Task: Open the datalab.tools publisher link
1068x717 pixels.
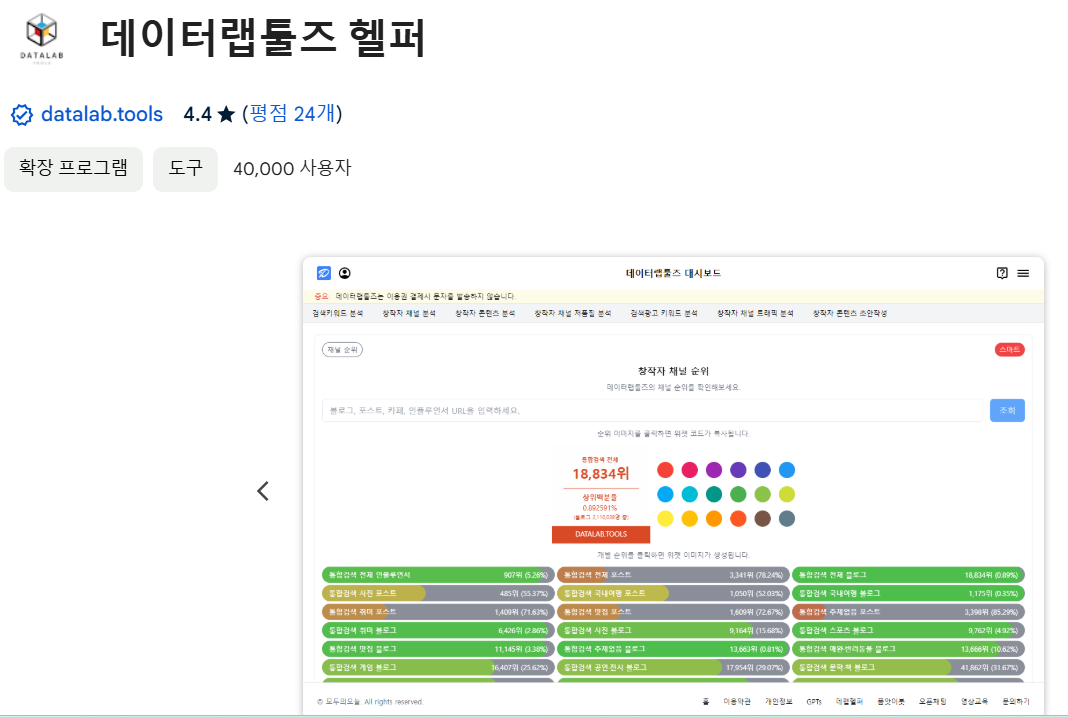Action: pyautogui.click(x=102, y=114)
